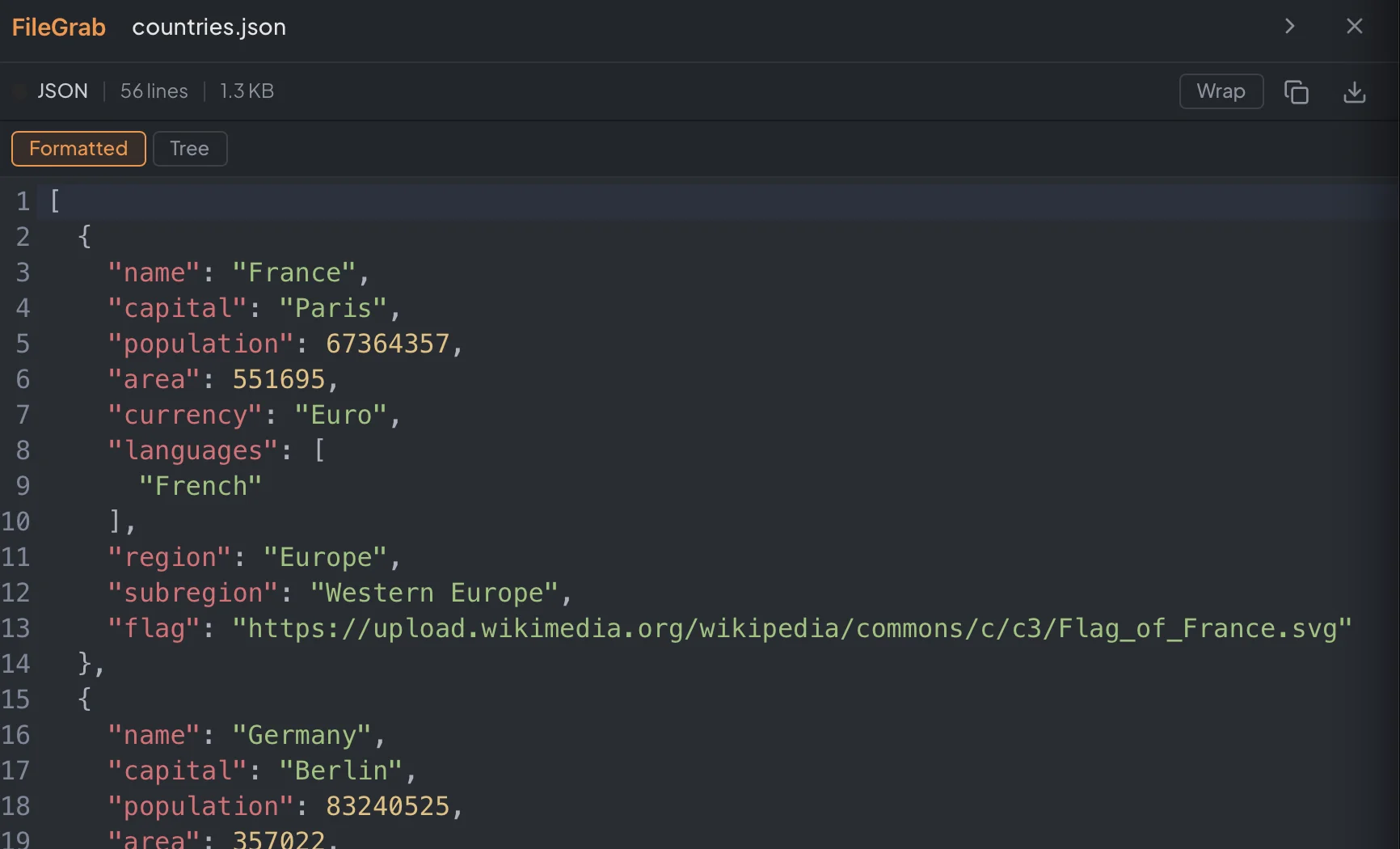The image size is (1400, 849).
Task: Click the "French" entry in languages array
Action: [x=200, y=485]
